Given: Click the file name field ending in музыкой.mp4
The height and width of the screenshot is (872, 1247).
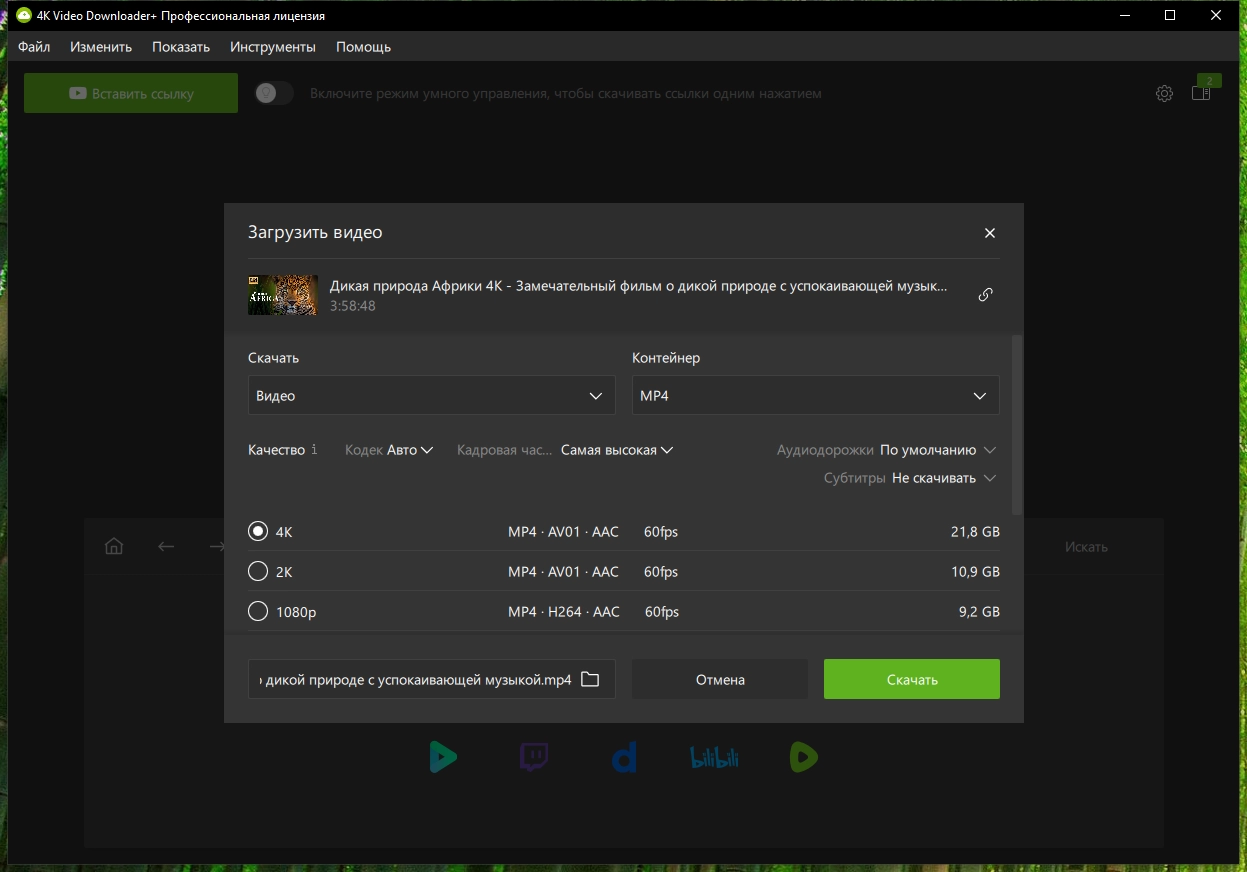Looking at the screenshot, I should pyautogui.click(x=414, y=679).
